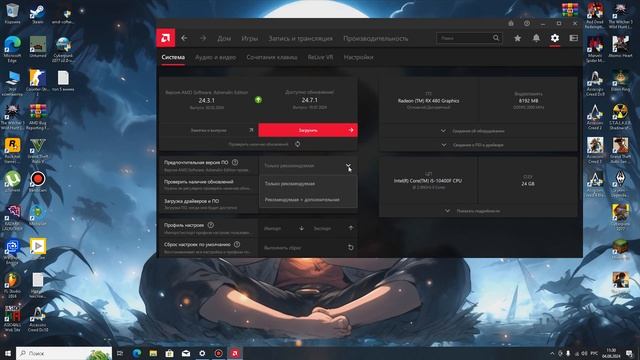Click Radeon (TM) RX 480 Graphics text
Screen dimensions: 640x360
[x=429, y=100]
